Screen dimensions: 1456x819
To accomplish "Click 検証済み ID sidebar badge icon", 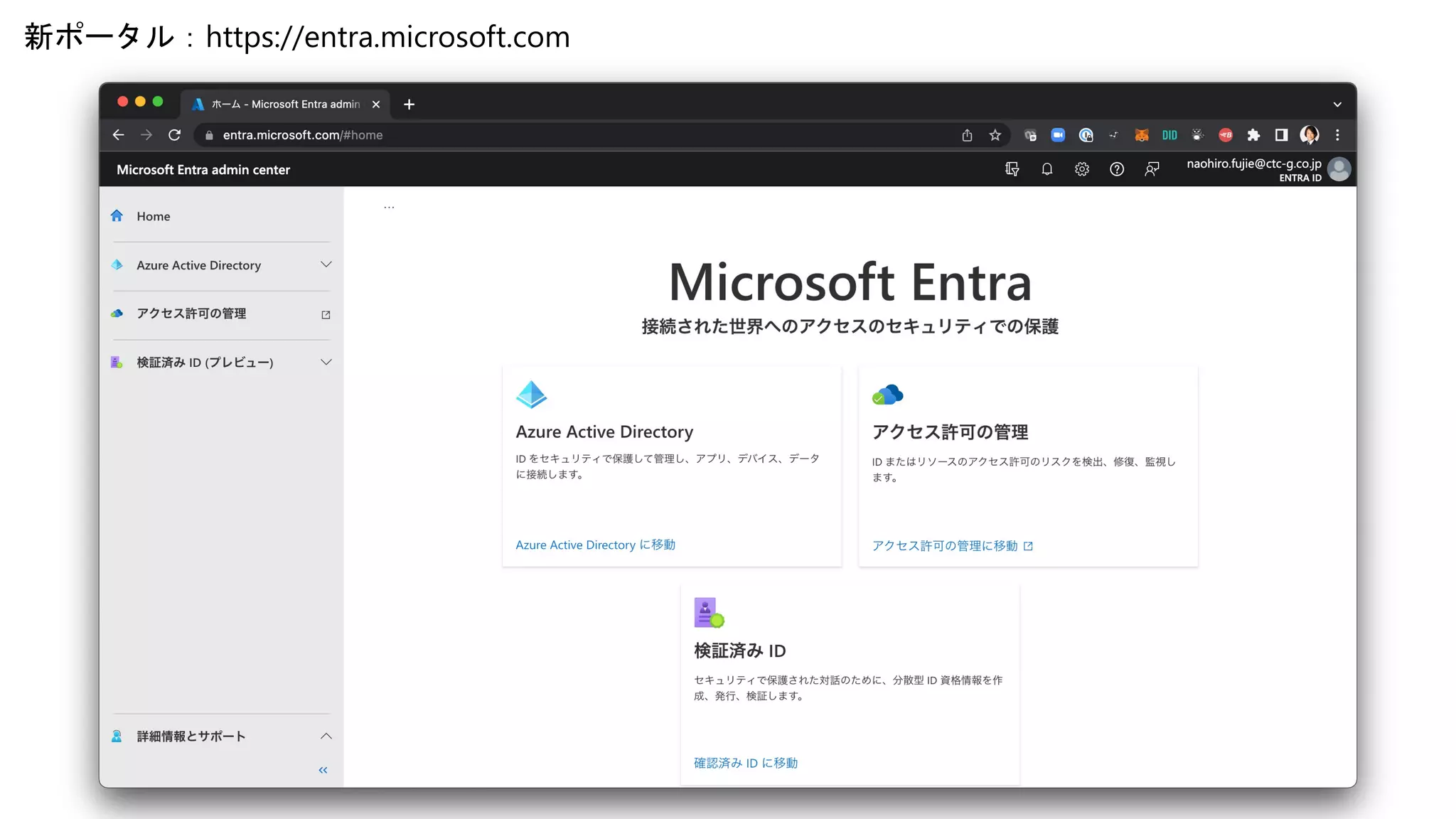I will pos(117,362).
